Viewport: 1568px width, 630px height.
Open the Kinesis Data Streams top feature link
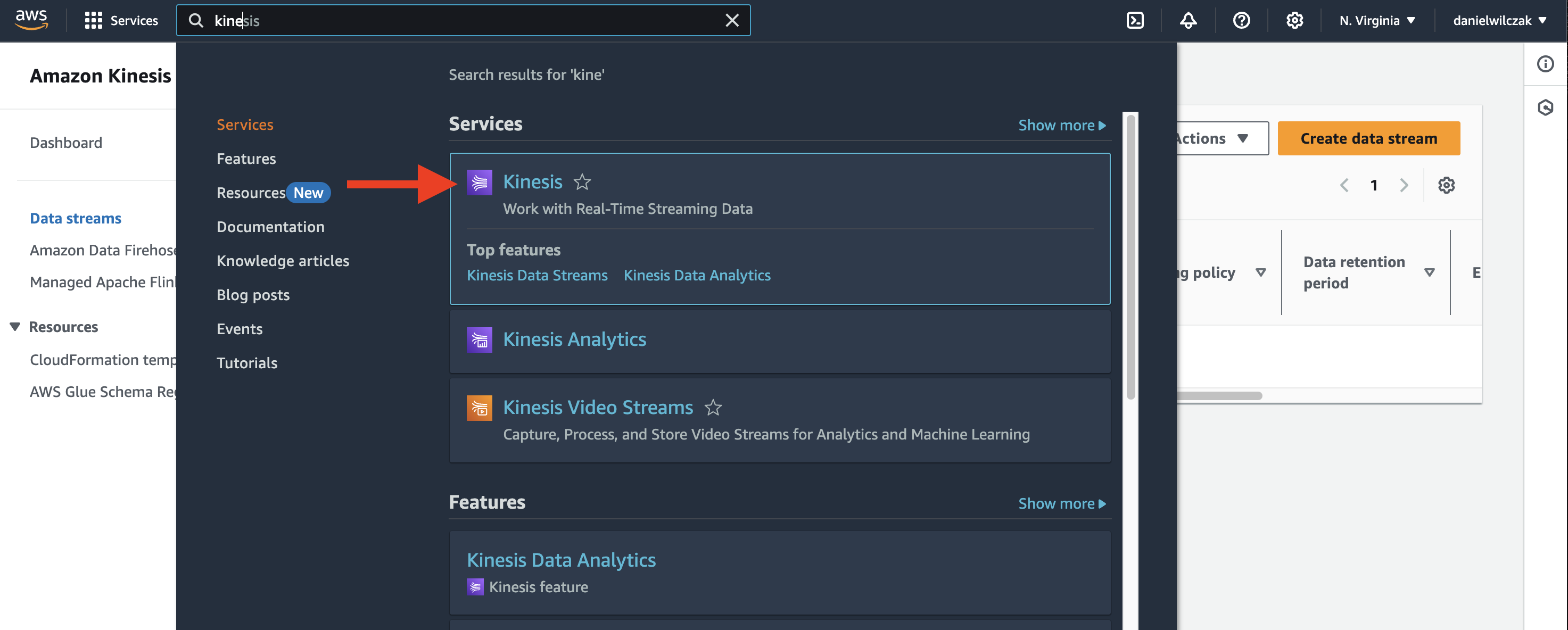click(x=537, y=276)
